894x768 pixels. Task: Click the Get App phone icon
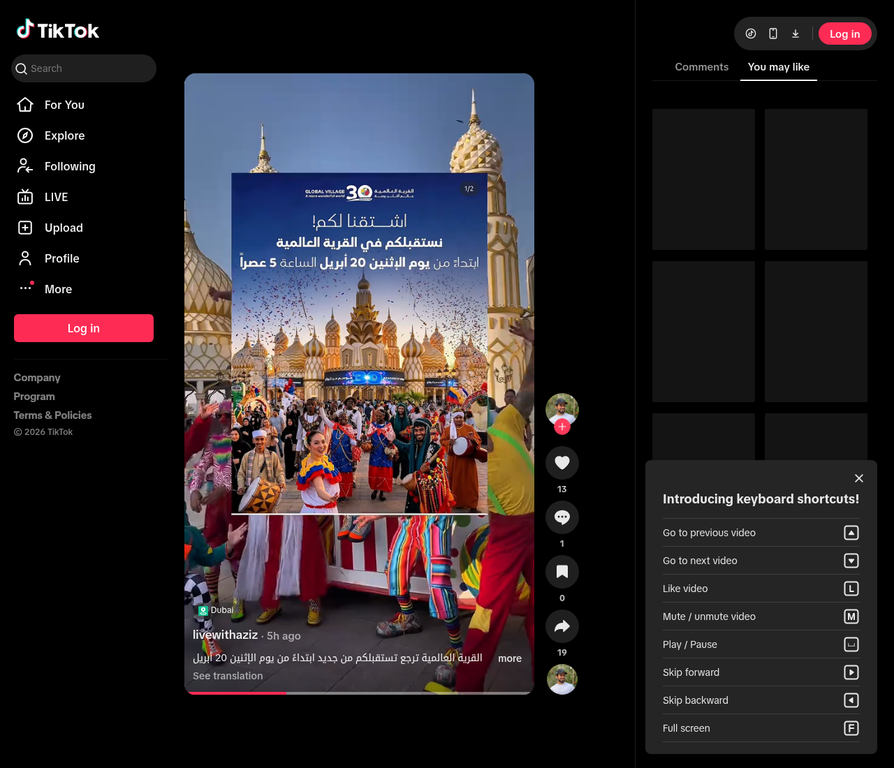772,33
